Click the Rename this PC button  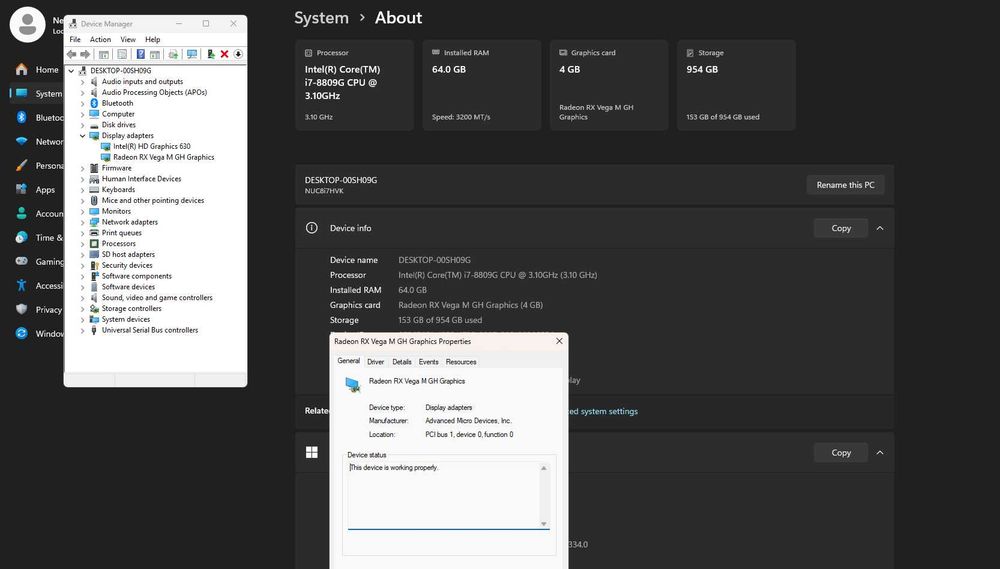click(x=845, y=185)
